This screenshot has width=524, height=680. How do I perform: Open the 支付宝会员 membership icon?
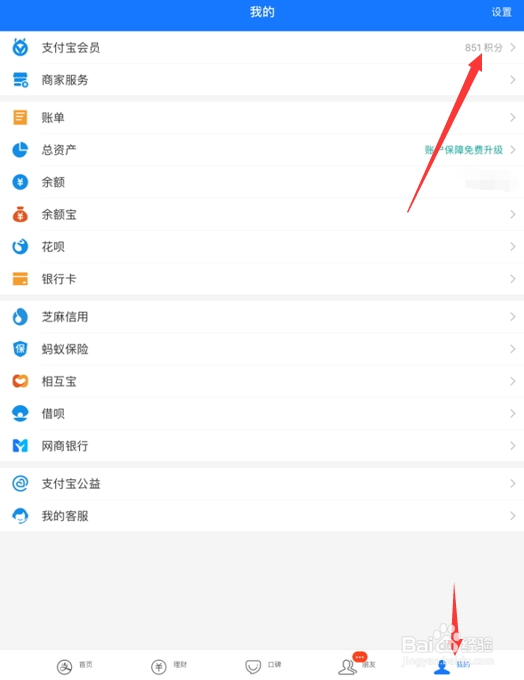[20, 47]
